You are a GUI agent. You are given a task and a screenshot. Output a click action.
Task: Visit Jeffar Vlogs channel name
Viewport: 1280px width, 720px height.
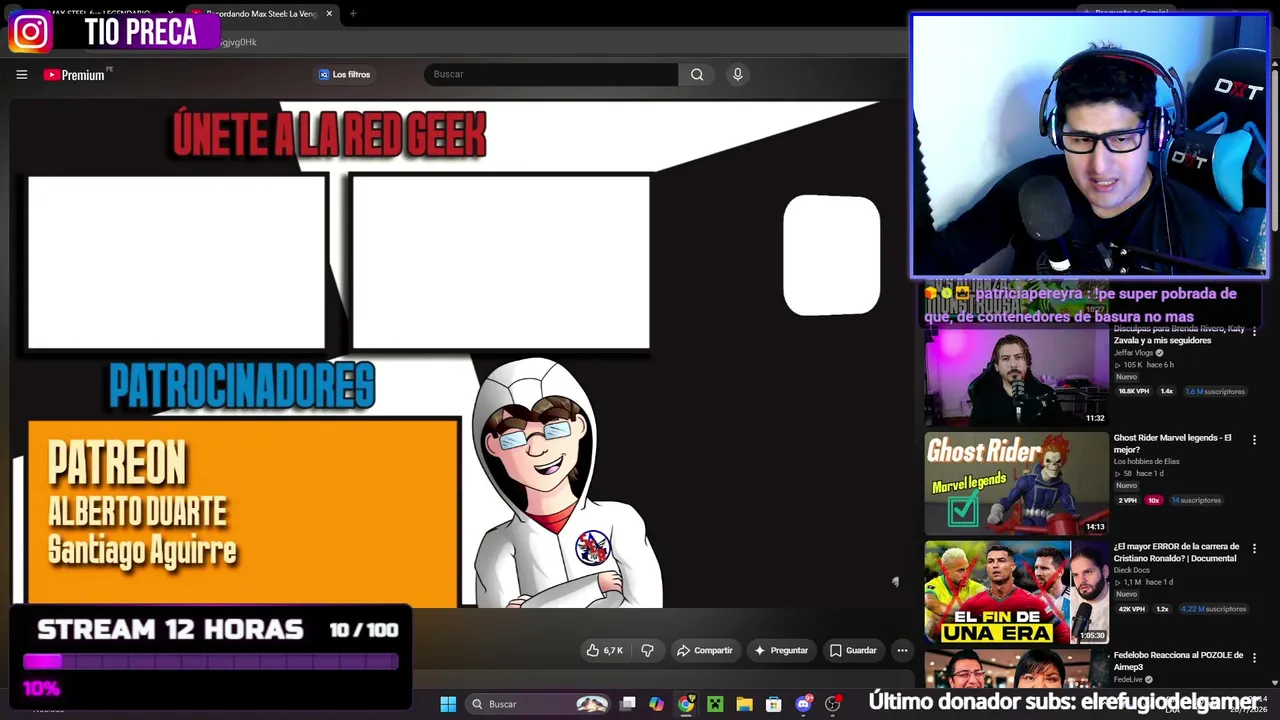tap(1134, 353)
